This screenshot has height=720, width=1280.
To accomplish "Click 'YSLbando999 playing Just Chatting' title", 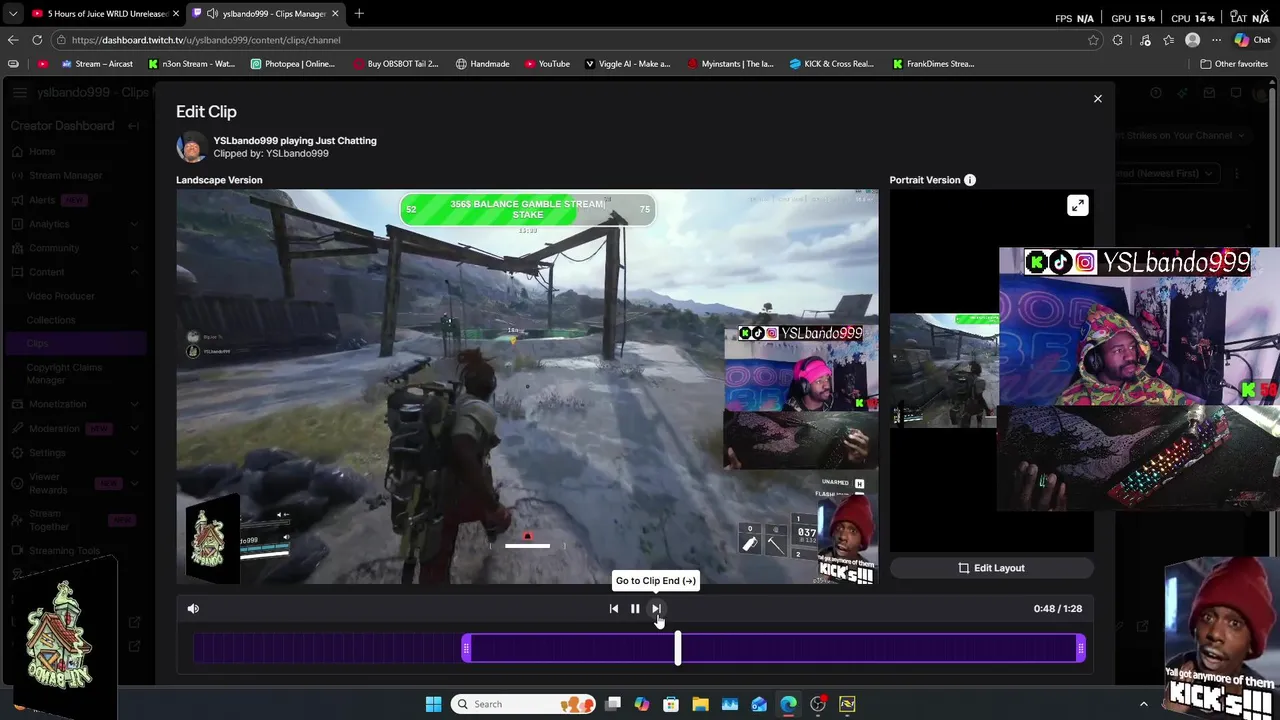I will [295, 141].
